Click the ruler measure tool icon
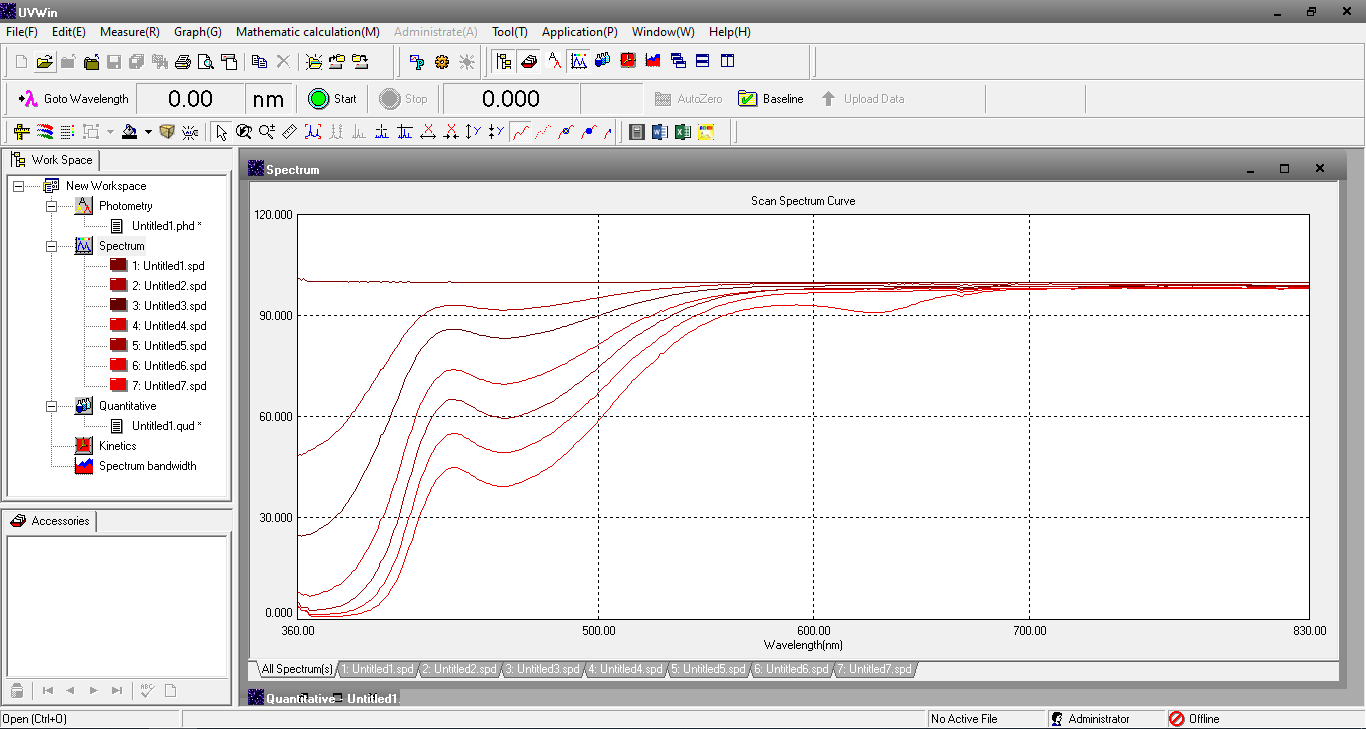The image size is (1366, 729). click(289, 132)
